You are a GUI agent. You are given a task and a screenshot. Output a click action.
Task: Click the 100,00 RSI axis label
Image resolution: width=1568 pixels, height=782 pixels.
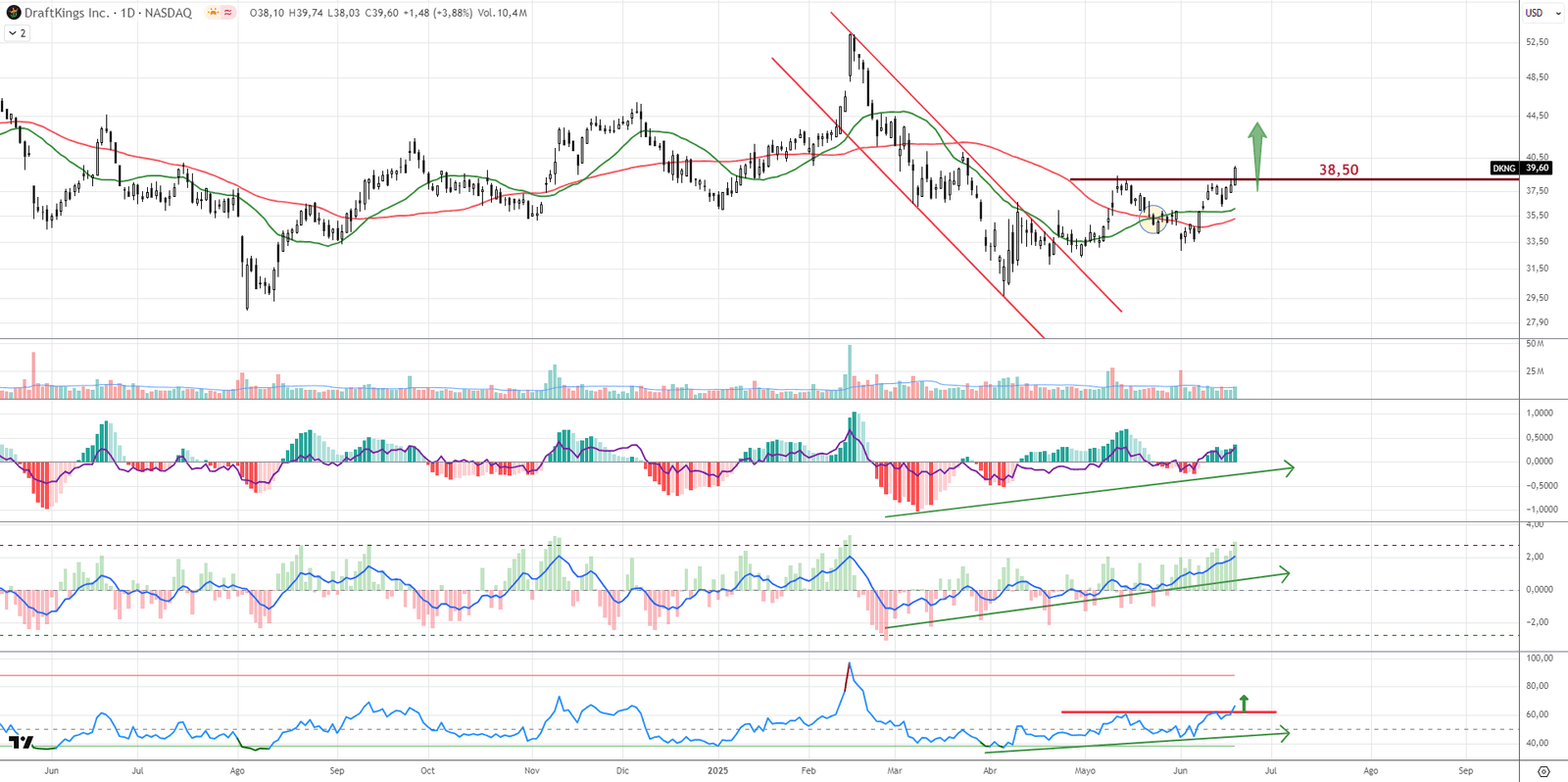coord(1539,659)
